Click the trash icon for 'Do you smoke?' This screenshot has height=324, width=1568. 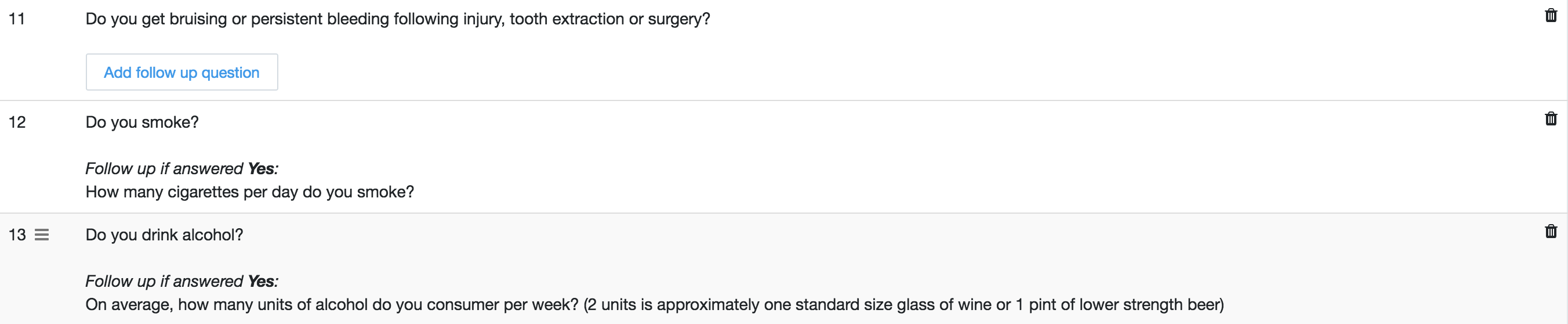click(x=1551, y=119)
